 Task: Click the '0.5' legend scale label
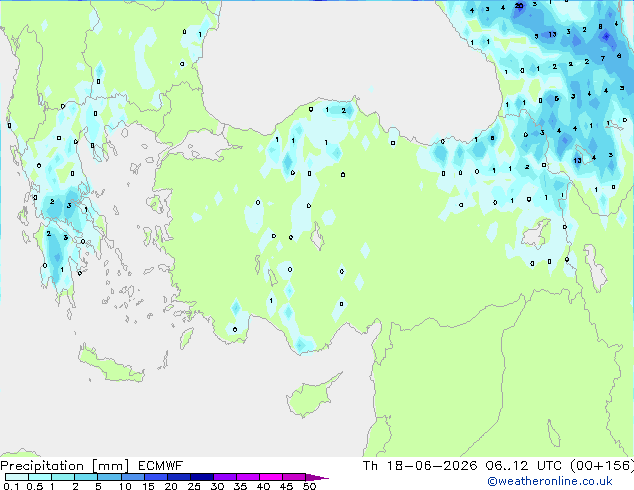coord(35,486)
